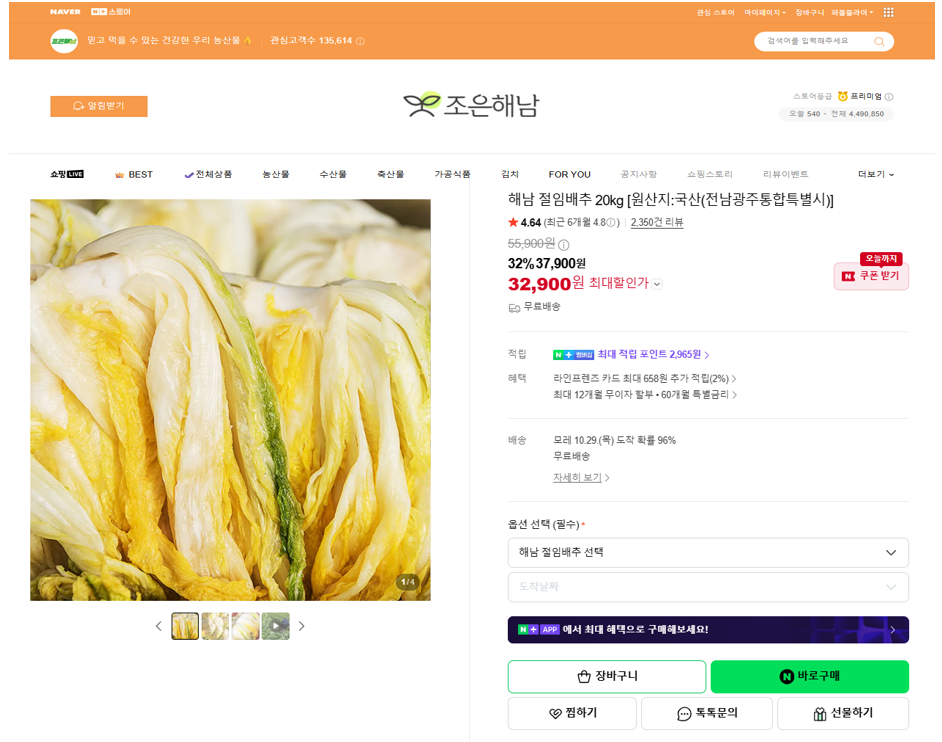The height and width of the screenshot is (742, 942).
Task: Expand the 마이페이지 dropdown in top bar
Action: pos(765,12)
